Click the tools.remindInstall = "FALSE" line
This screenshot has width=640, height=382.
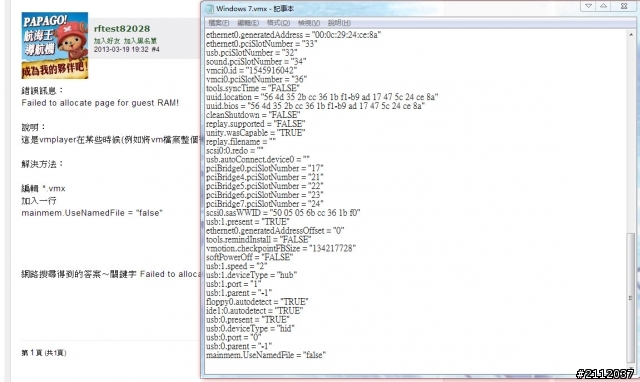[259, 240]
